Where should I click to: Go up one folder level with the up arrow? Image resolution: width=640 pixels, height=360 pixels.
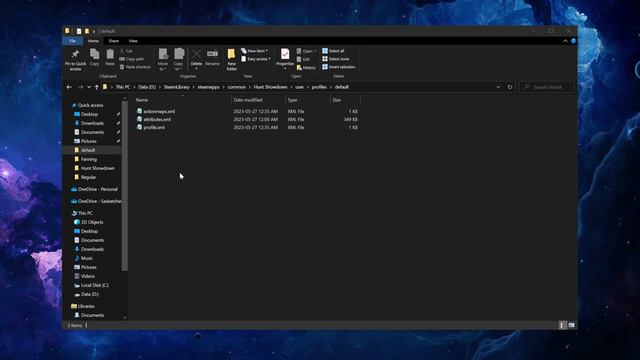pyautogui.click(x=97, y=87)
